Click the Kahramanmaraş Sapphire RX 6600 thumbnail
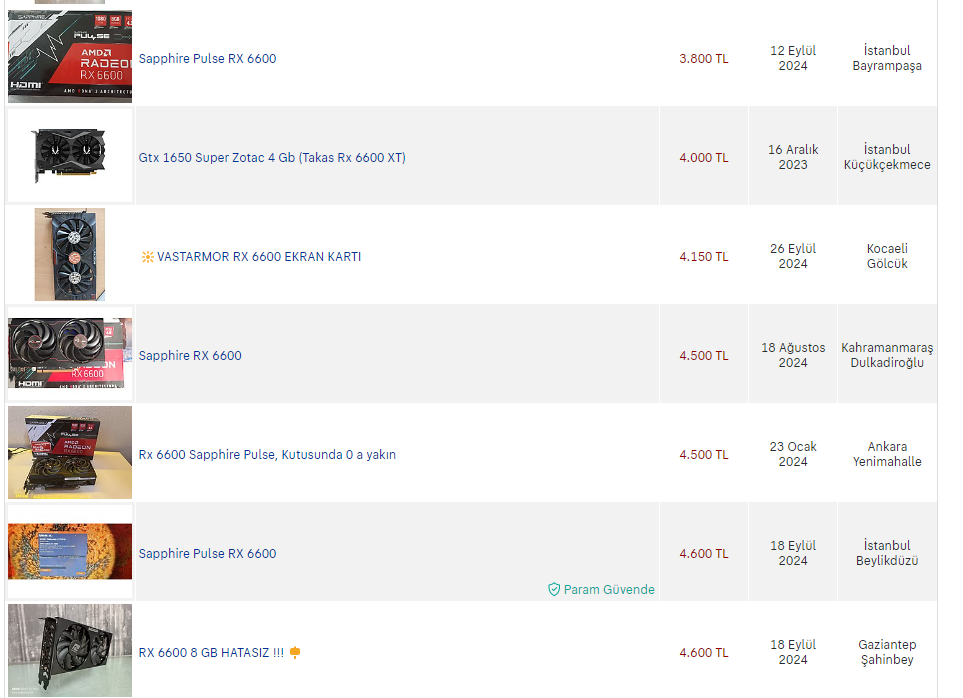This screenshot has width=963, height=698. [70, 353]
